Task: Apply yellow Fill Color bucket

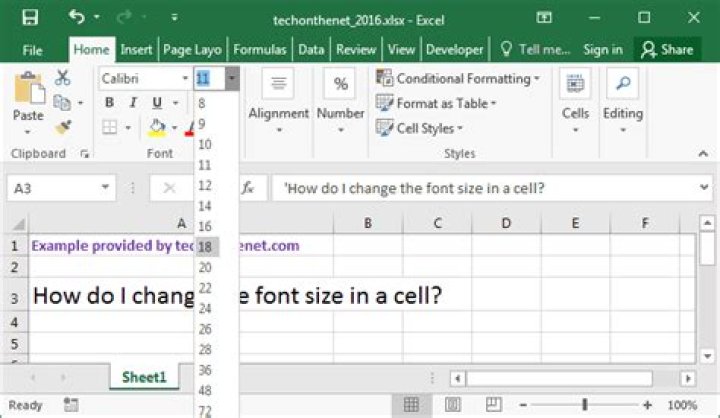Action: [157, 127]
